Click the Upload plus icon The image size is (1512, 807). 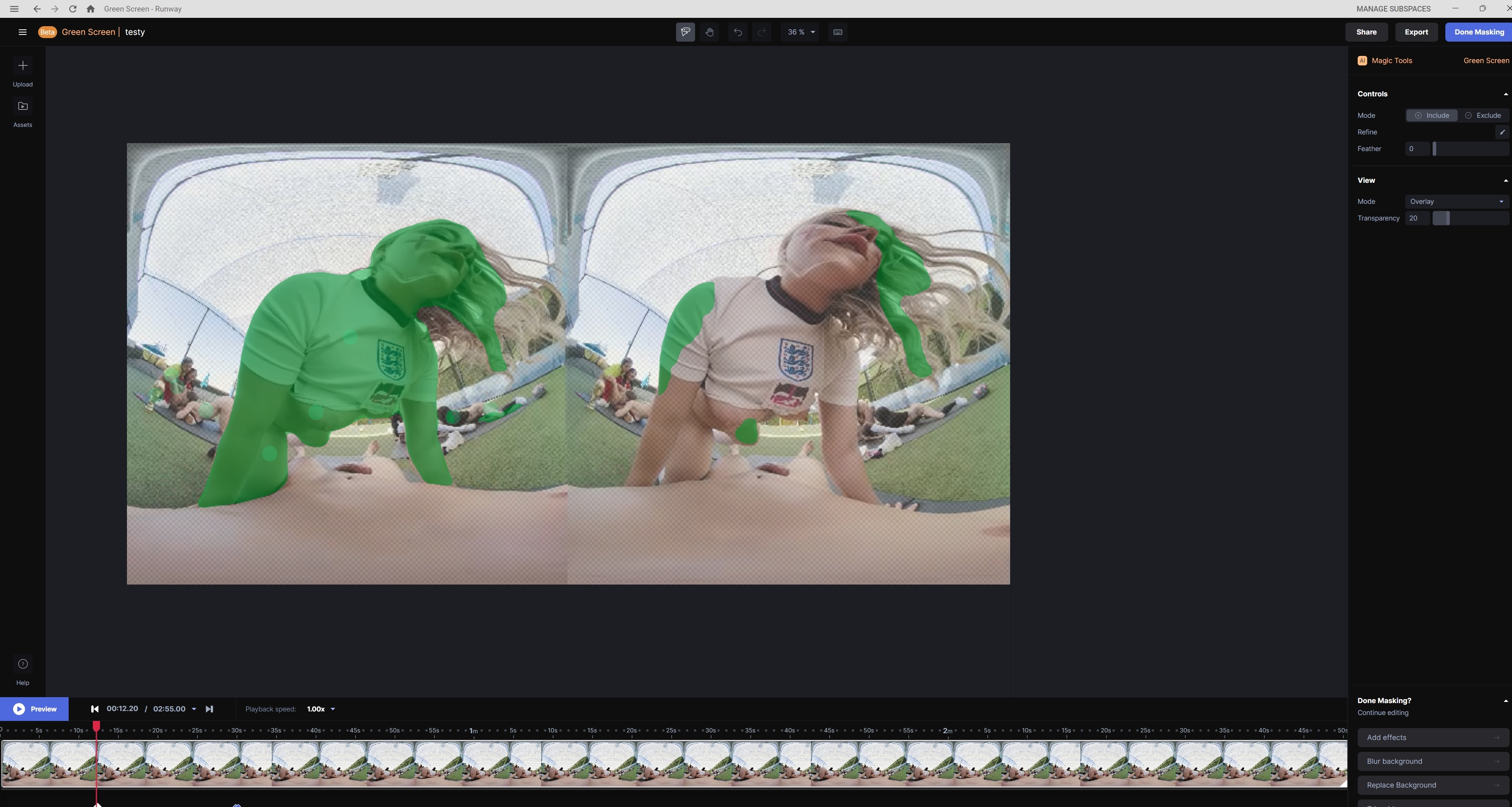tap(23, 66)
